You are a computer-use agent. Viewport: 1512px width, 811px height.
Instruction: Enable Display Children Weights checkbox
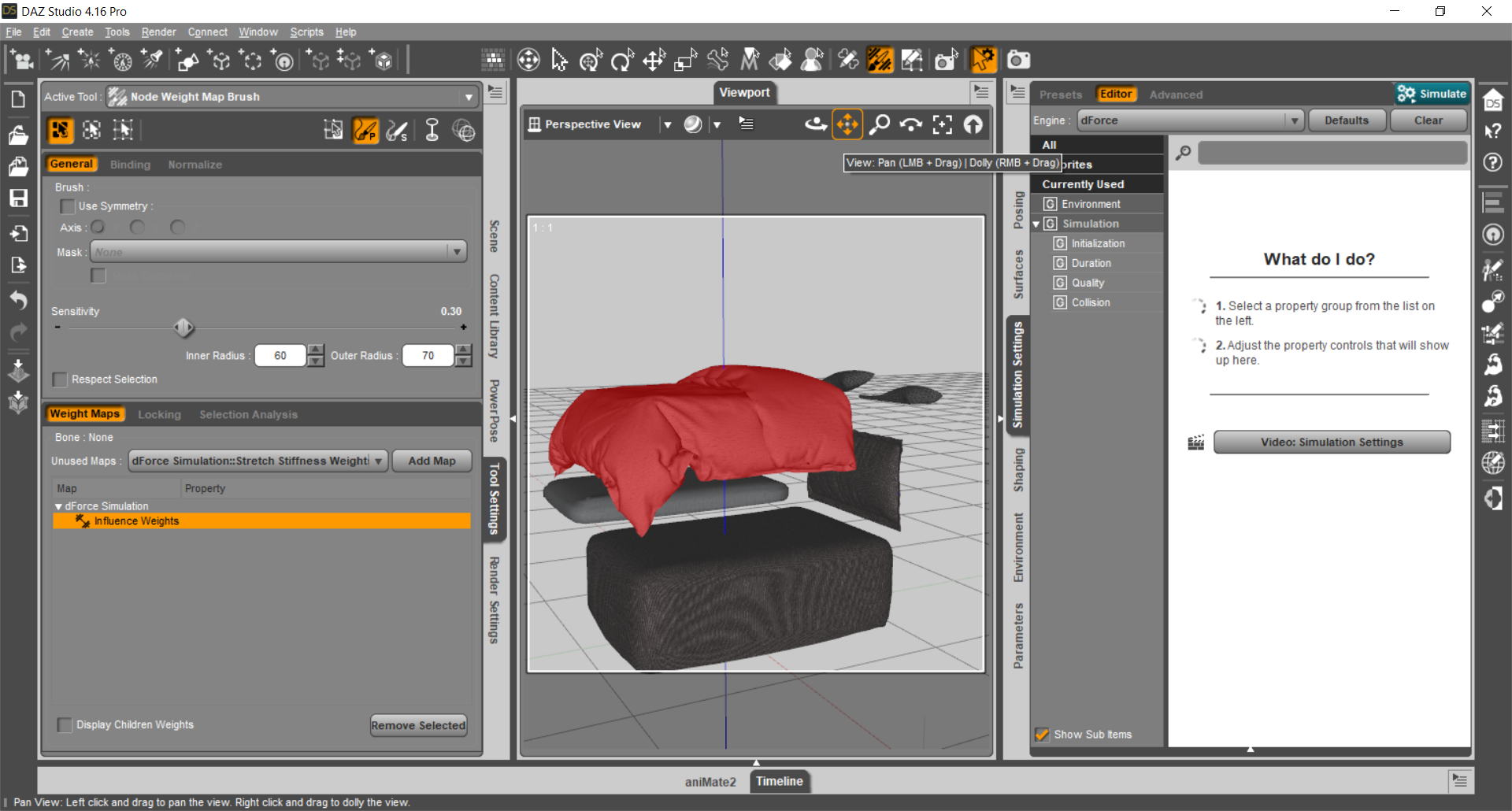point(65,725)
